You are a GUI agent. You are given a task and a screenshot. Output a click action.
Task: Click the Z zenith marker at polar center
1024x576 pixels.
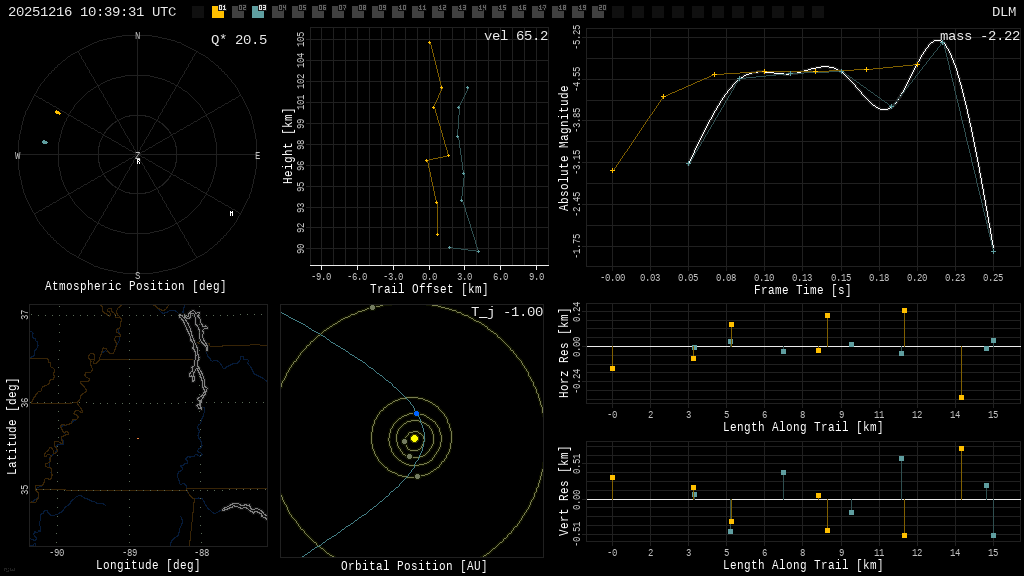[x=138, y=155]
